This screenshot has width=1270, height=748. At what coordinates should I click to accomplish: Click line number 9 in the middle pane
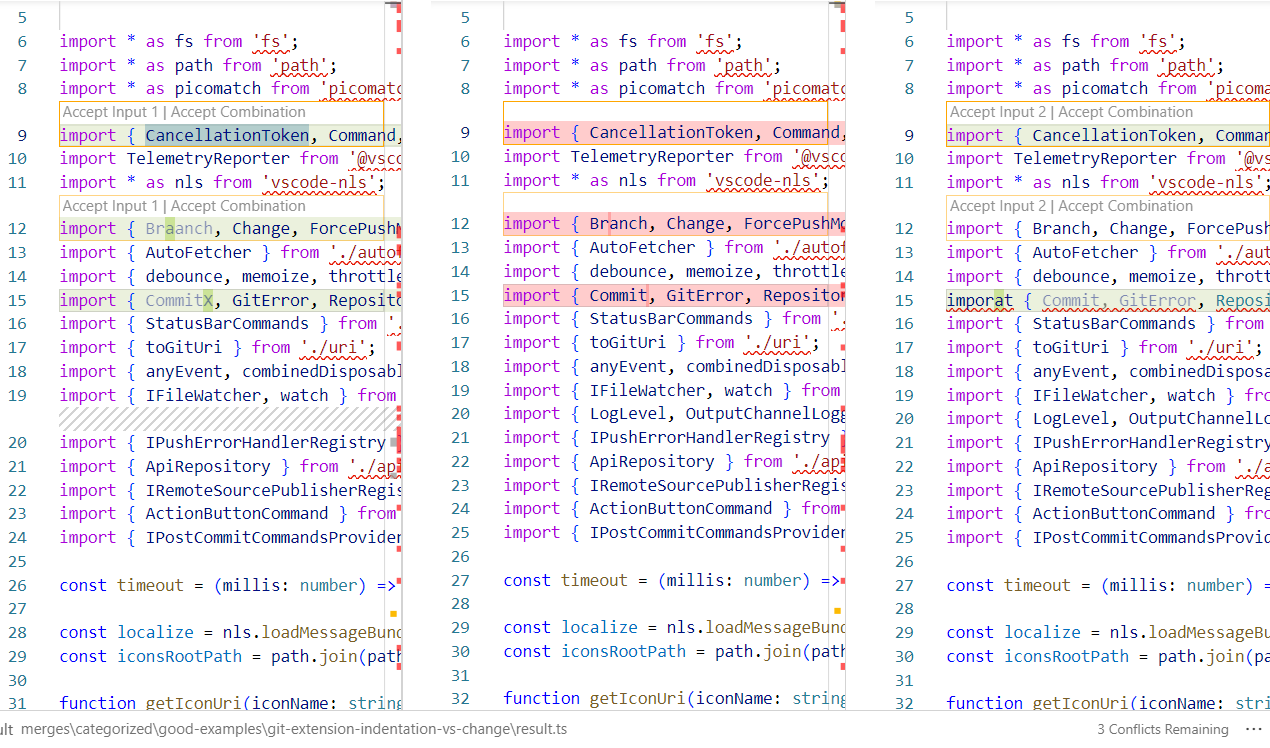tap(464, 132)
